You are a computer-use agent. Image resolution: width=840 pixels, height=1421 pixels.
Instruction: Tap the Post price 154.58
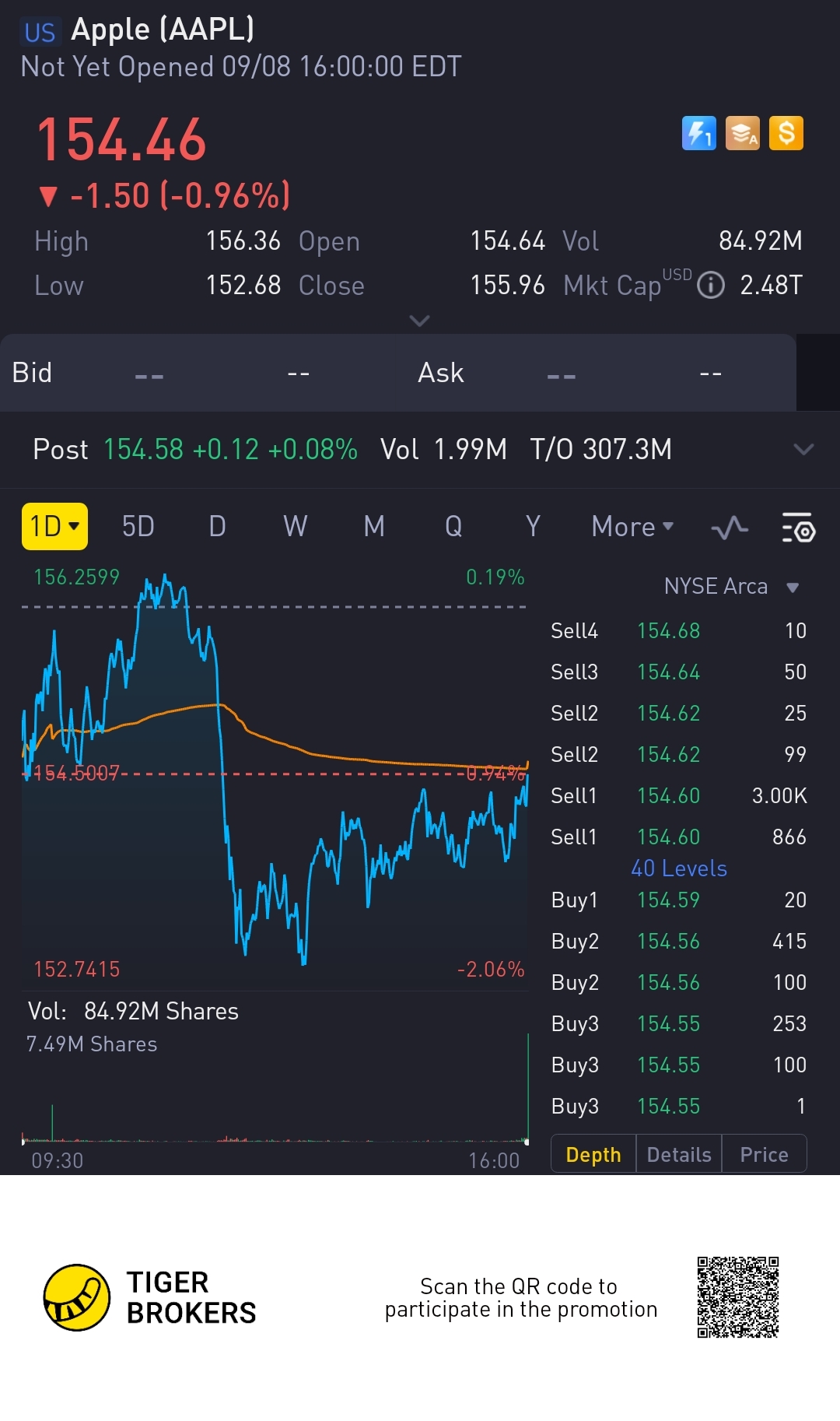(143, 450)
